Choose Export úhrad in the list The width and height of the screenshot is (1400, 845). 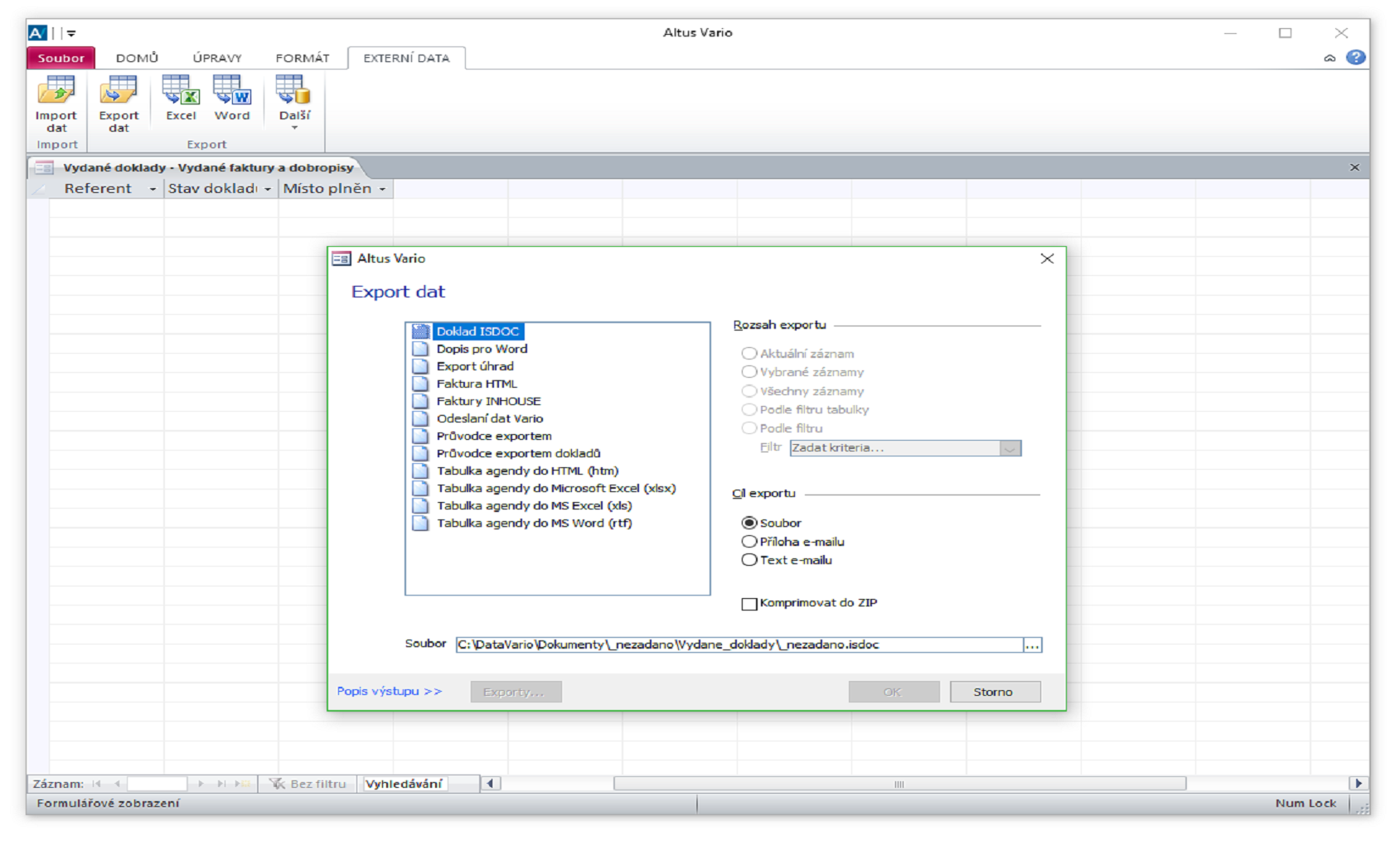pos(475,366)
